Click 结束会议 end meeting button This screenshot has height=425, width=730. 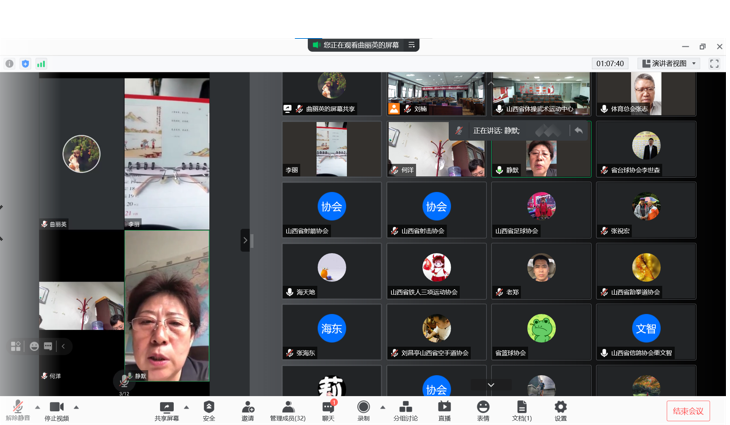(688, 411)
